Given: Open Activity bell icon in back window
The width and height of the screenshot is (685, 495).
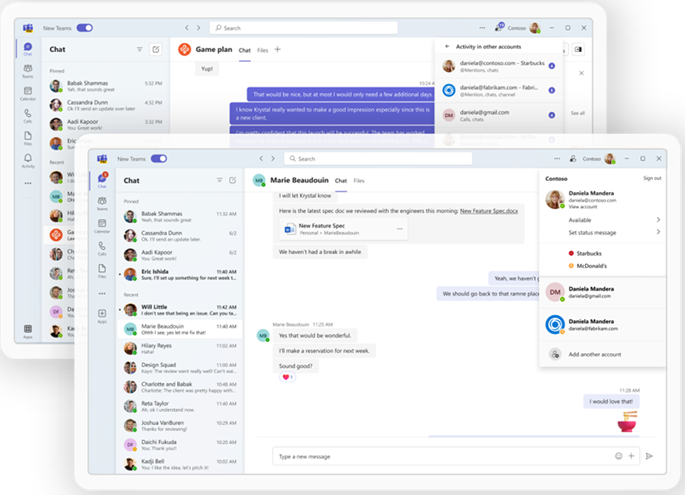Looking at the screenshot, I should tap(28, 160).
